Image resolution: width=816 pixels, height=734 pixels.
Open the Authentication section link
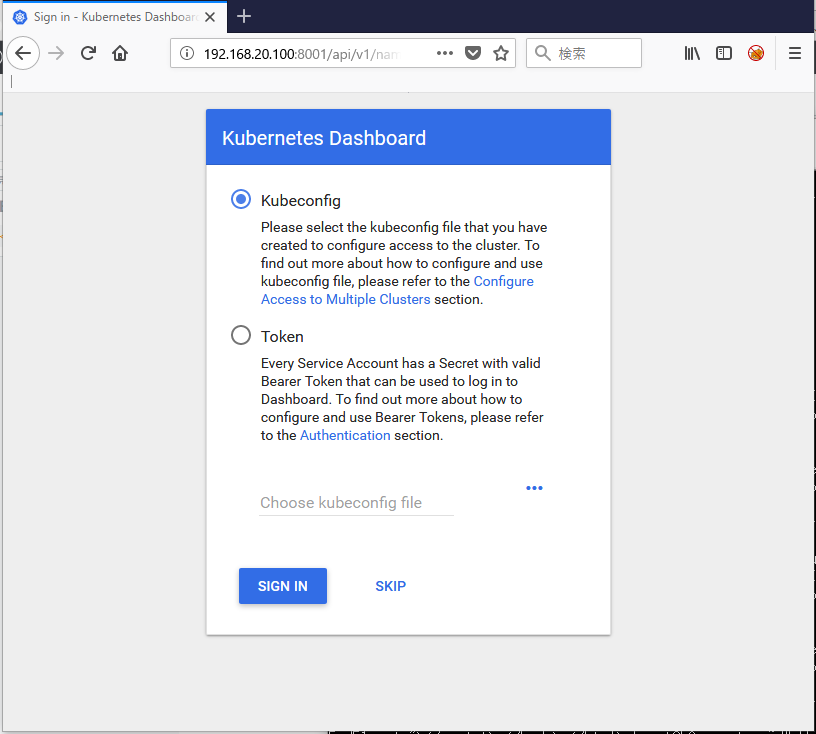click(x=345, y=435)
